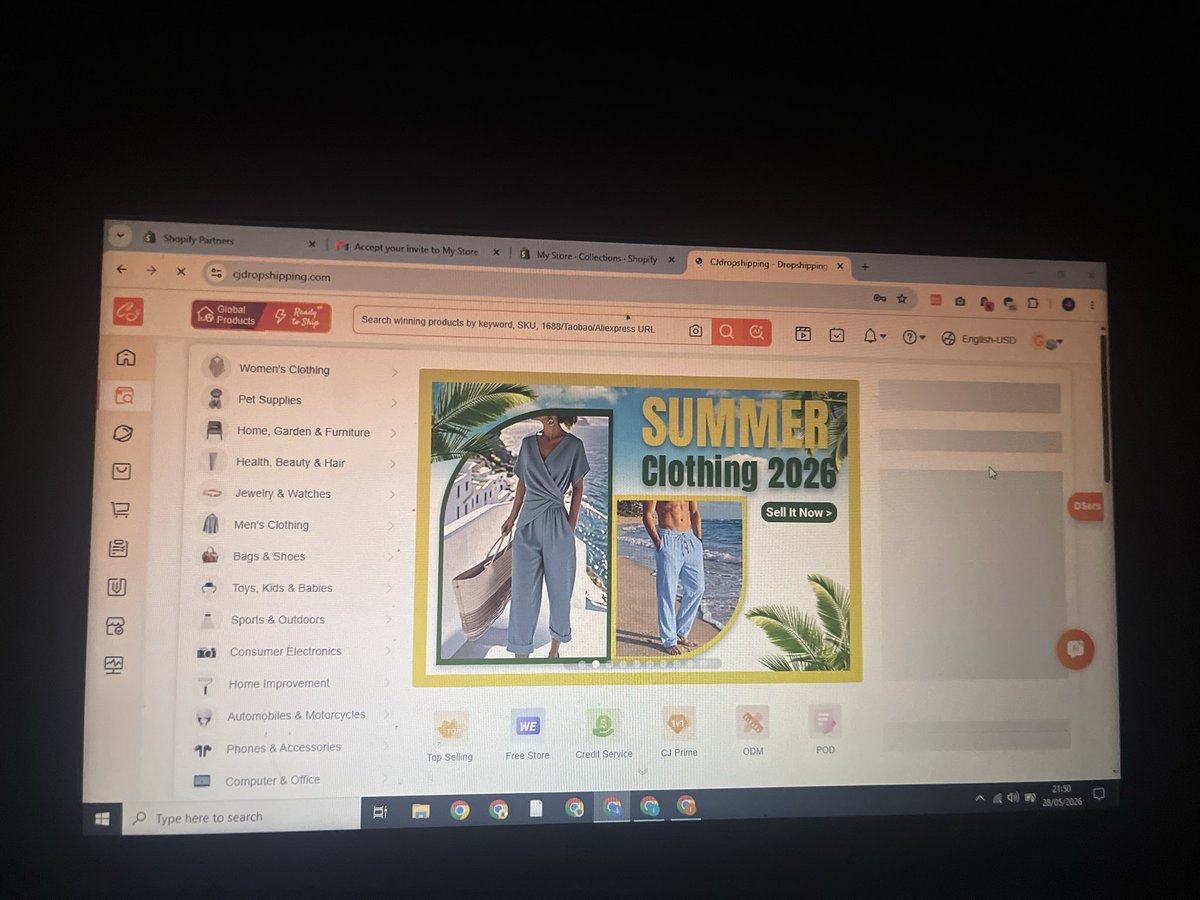Open the saved passwords key icon
The height and width of the screenshot is (900, 1200).
(879, 298)
